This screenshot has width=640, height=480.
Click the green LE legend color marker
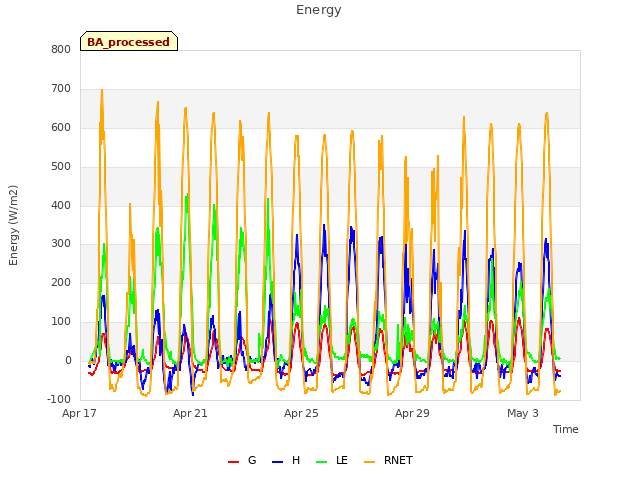click(321, 462)
